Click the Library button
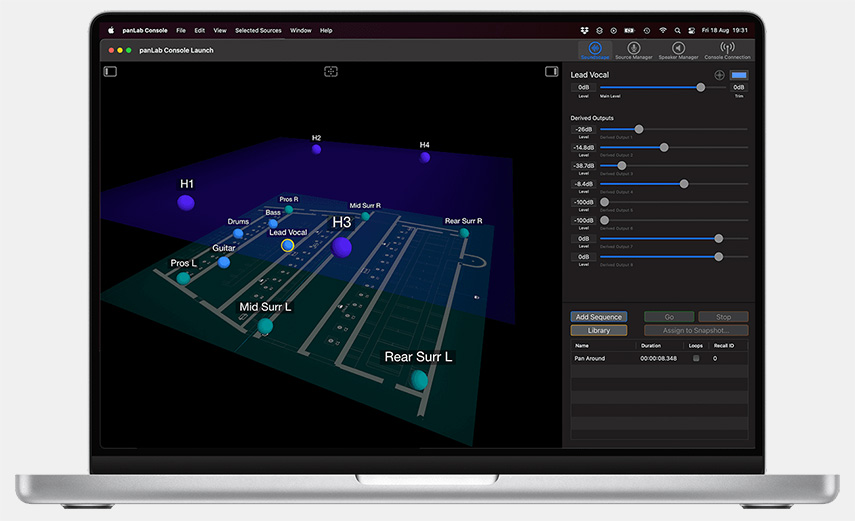This screenshot has width=855, height=521. point(599,331)
